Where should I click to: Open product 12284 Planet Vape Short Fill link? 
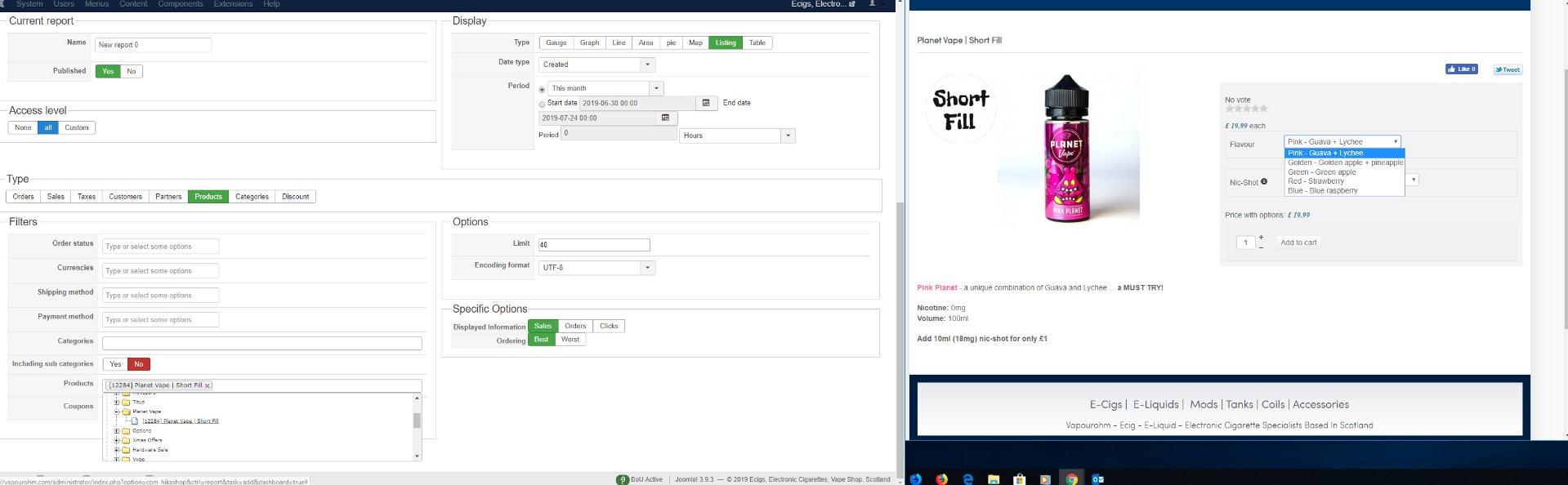tap(181, 421)
